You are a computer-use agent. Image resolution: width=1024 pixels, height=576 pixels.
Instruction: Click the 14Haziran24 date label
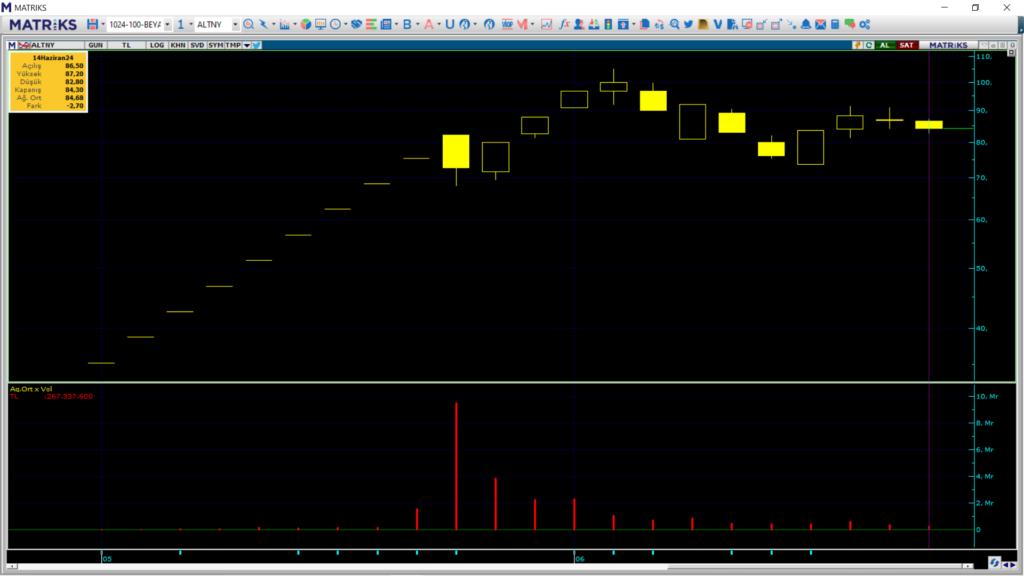coord(53,57)
